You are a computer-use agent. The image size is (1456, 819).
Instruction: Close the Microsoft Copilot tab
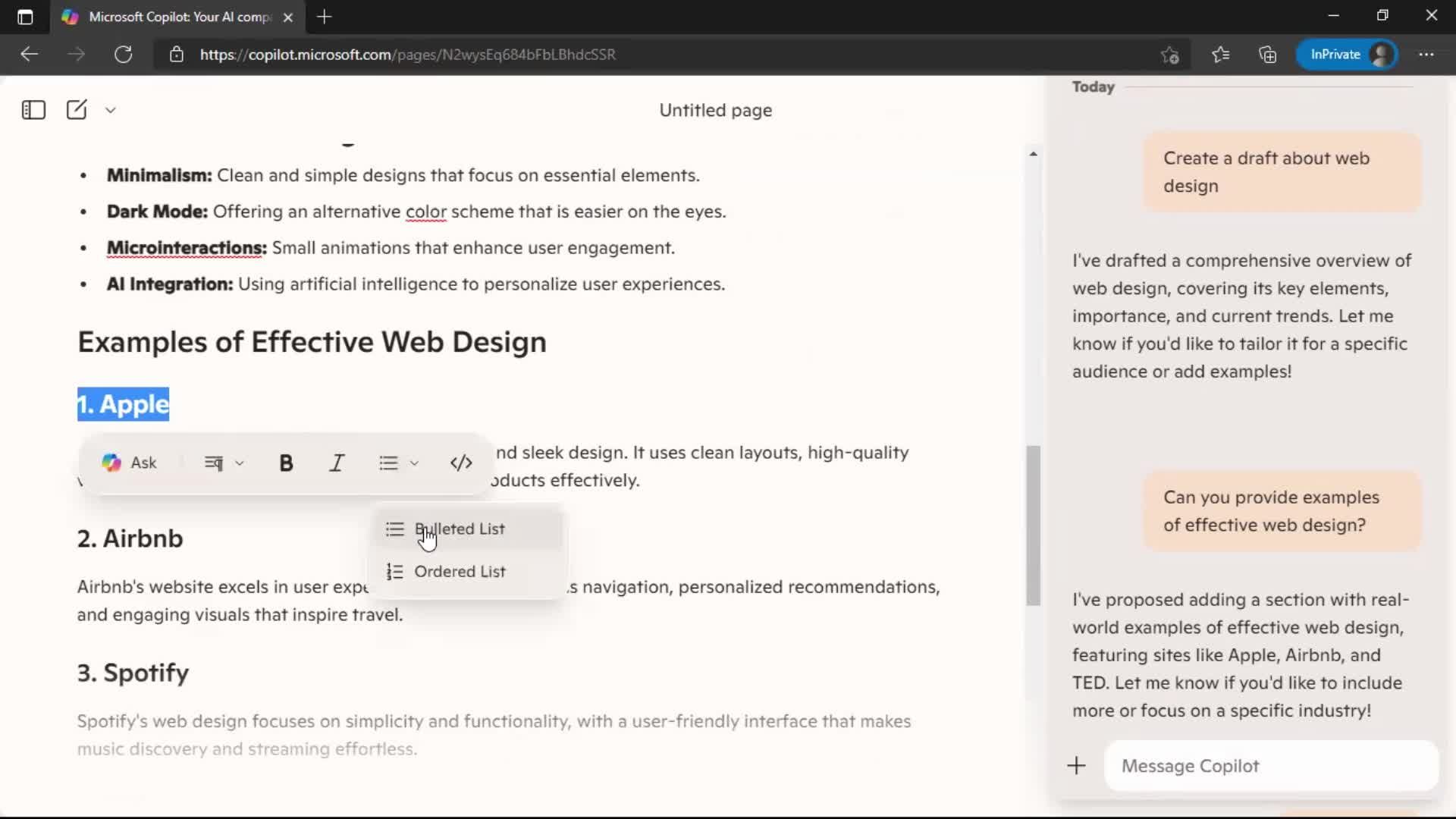(x=288, y=17)
